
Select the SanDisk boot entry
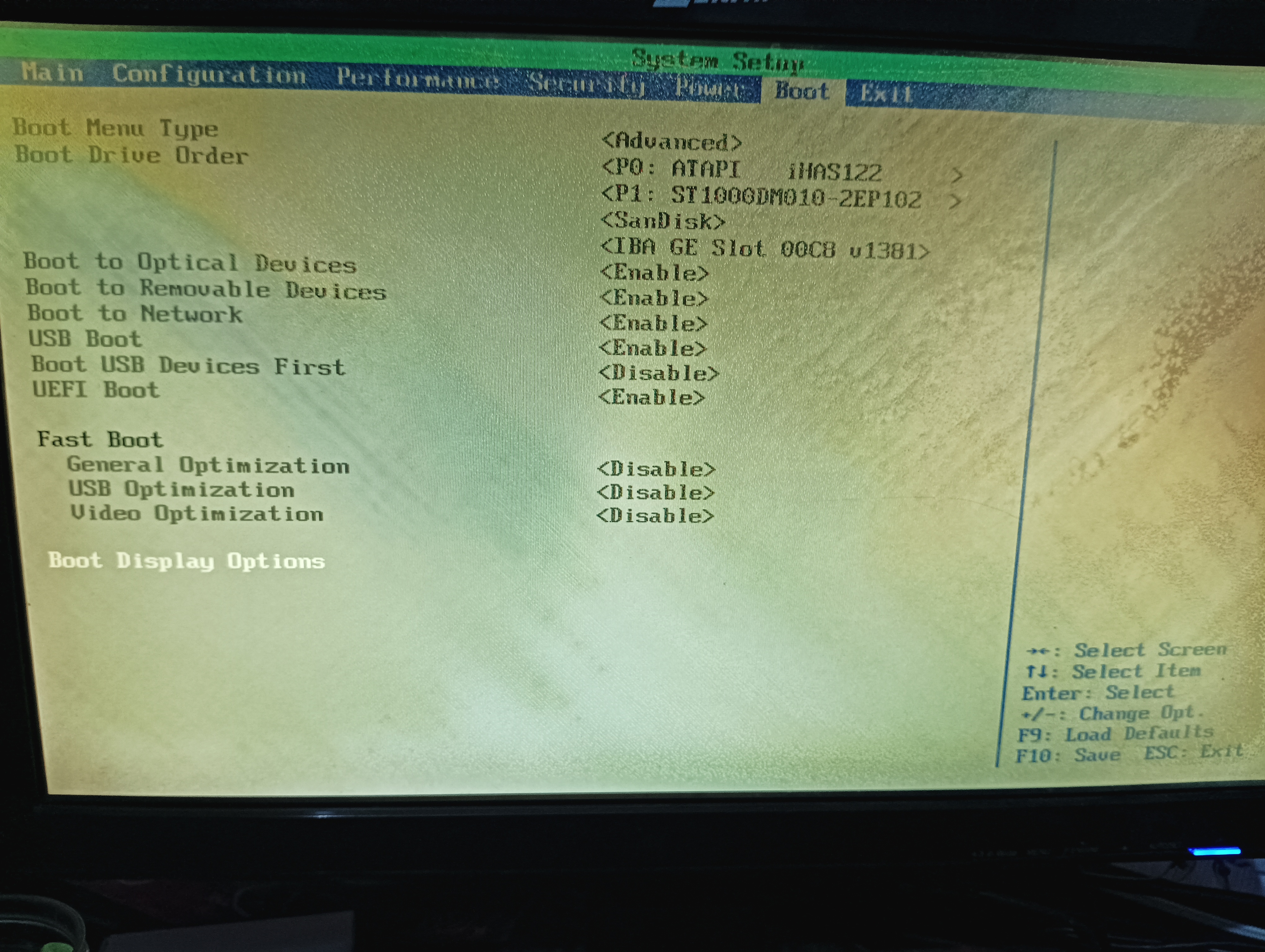pyautogui.click(x=664, y=221)
